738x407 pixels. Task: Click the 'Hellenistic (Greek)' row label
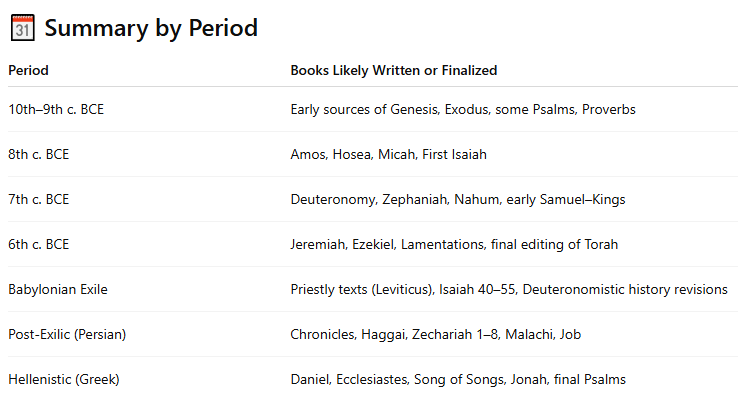click(63, 379)
